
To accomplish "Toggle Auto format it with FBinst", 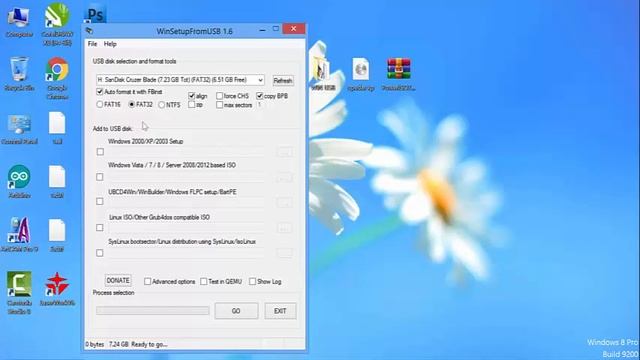I will point(99,92).
